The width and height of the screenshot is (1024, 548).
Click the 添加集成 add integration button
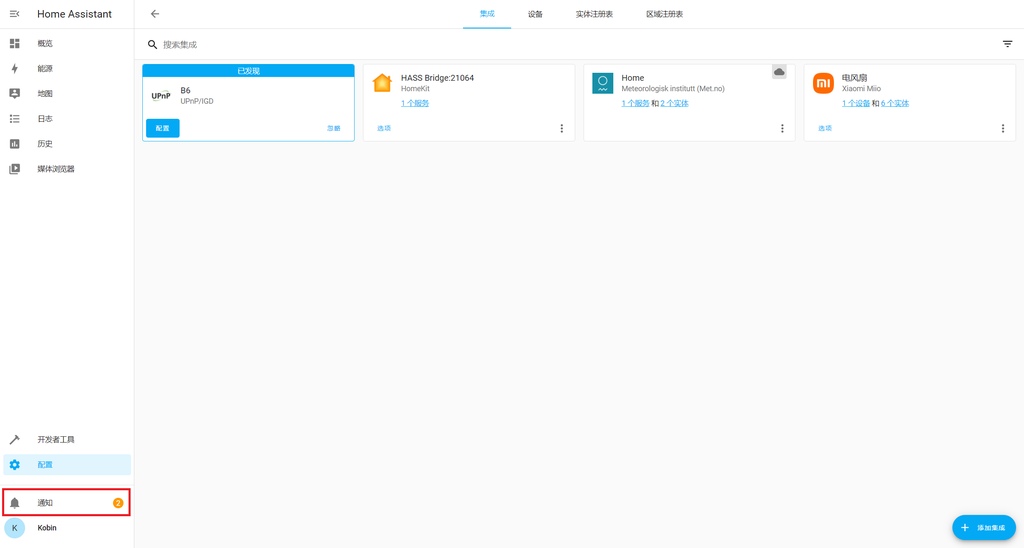pos(984,528)
